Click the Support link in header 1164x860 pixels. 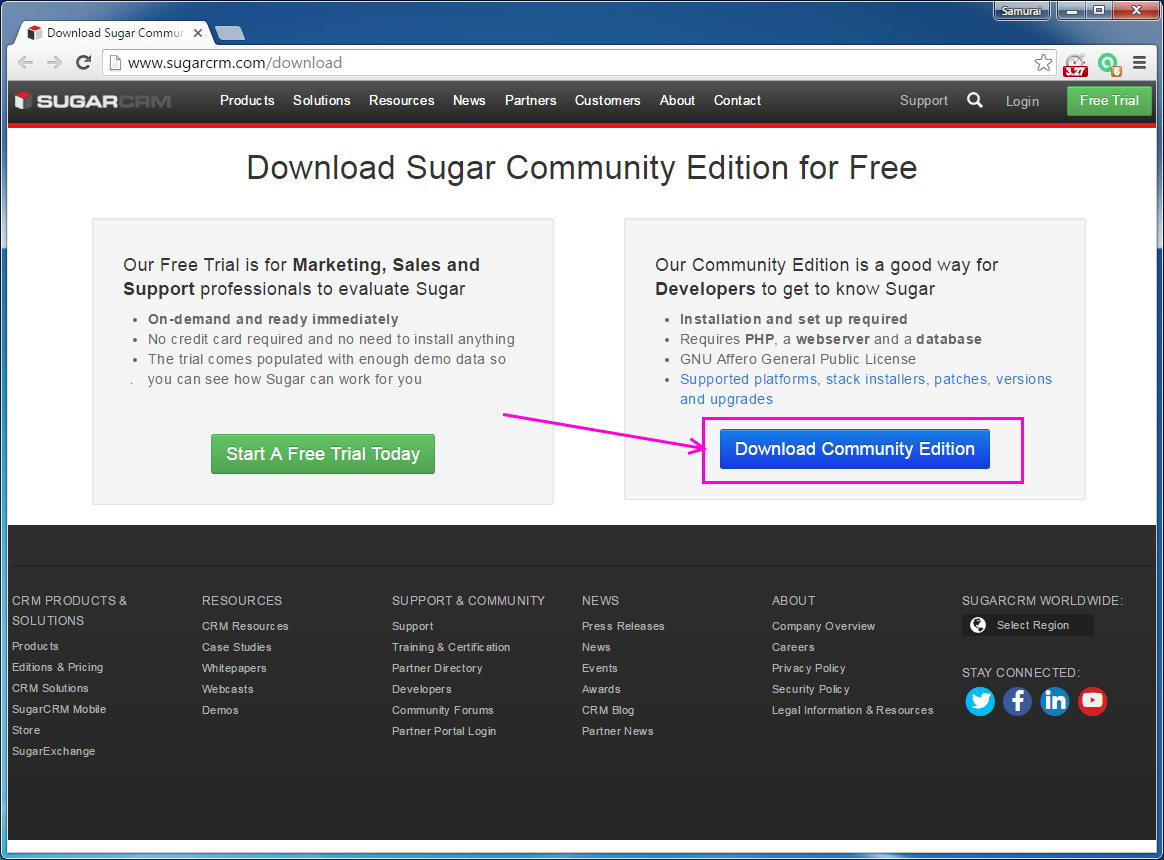tap(923, 100)
